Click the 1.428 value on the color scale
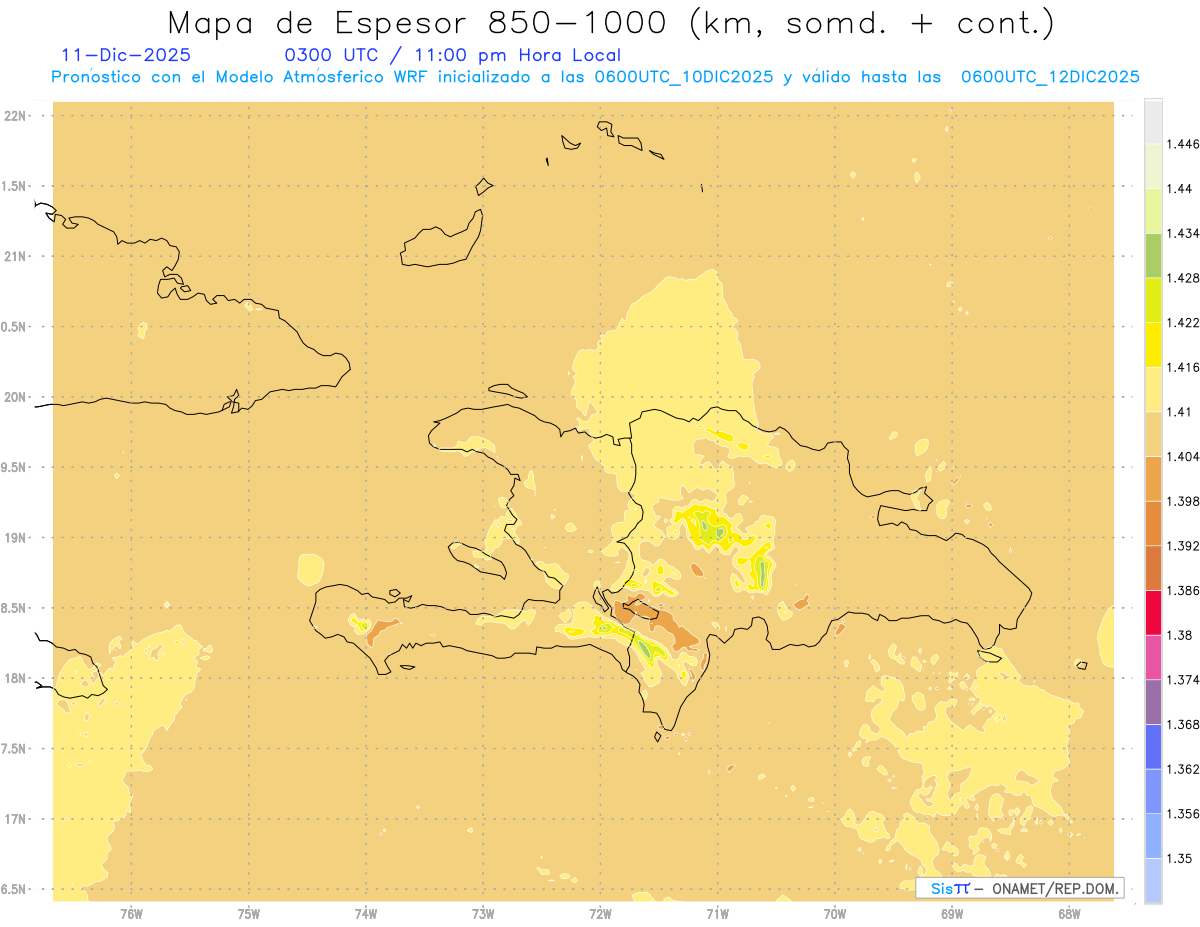The width and height of the screenshot is (1200, 927). [1184, 278]
